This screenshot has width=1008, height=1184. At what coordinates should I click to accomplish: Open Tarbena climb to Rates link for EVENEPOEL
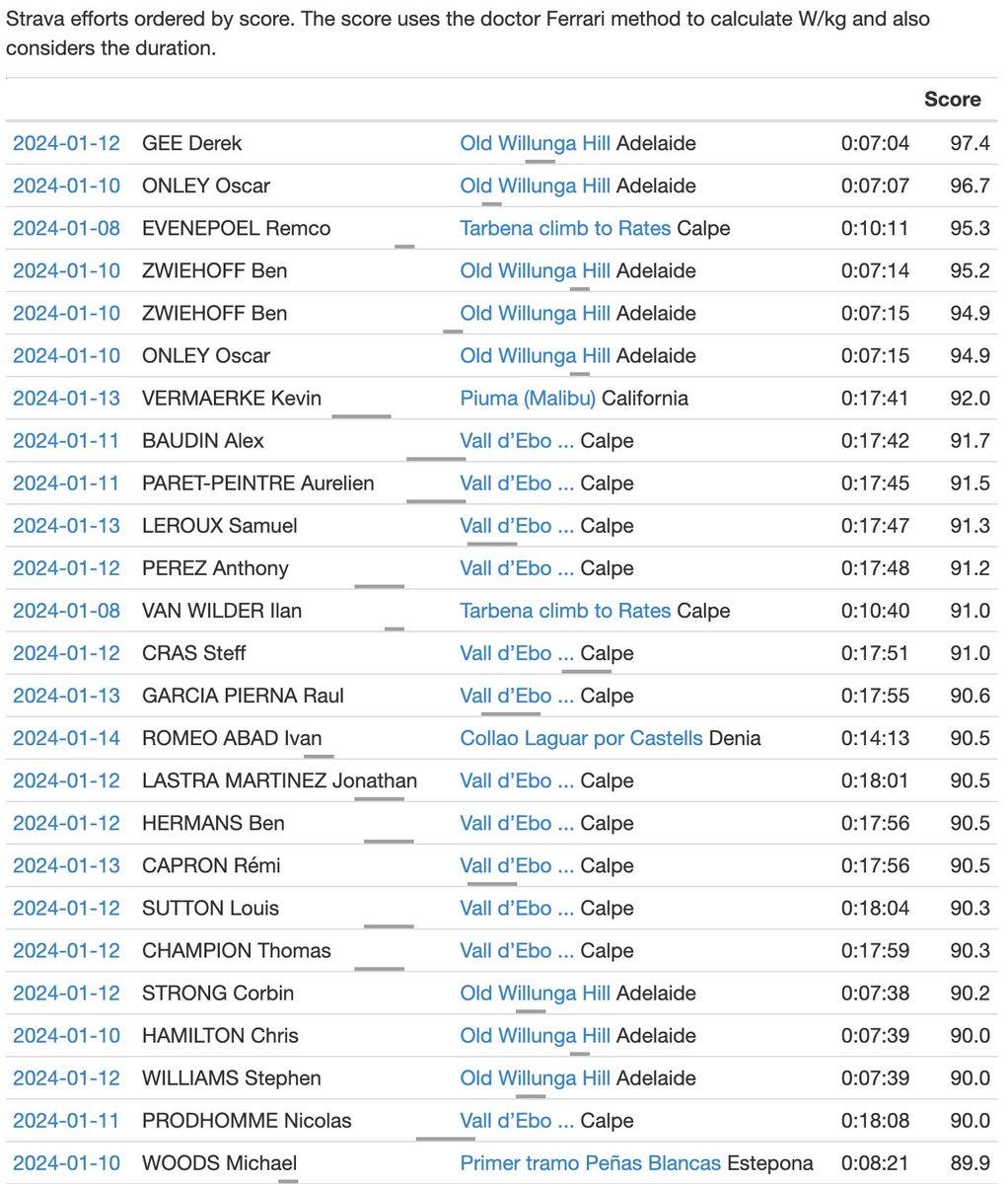565,228
